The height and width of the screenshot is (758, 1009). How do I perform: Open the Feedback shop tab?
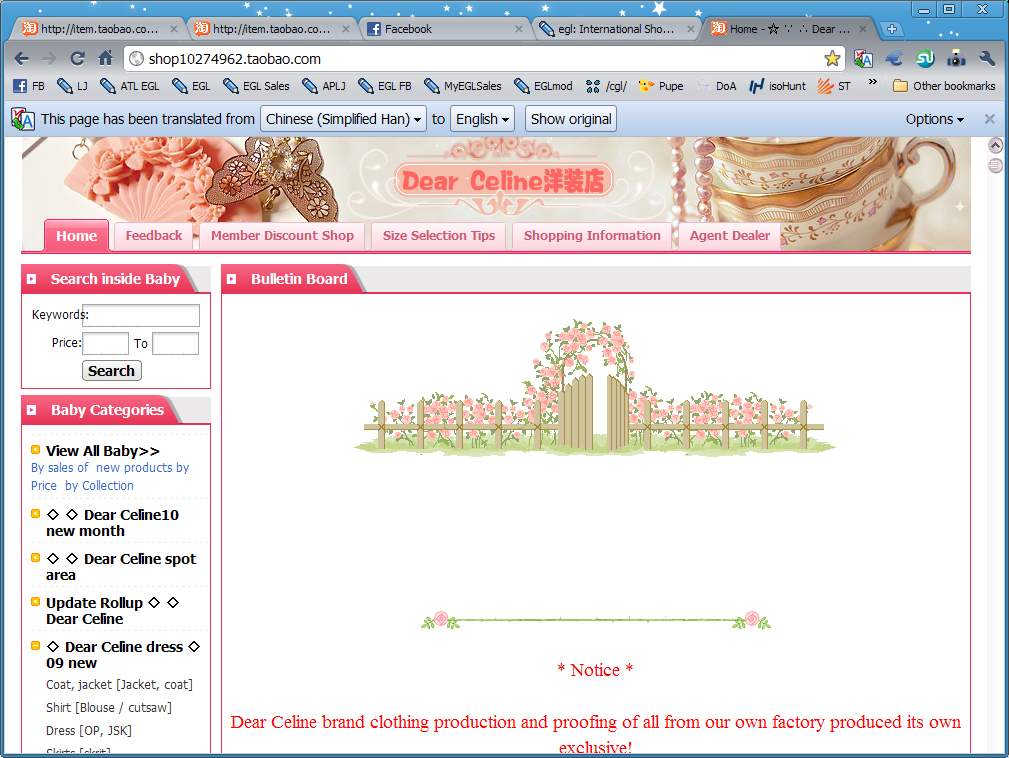pyautogui.click(x=154, y=236)
